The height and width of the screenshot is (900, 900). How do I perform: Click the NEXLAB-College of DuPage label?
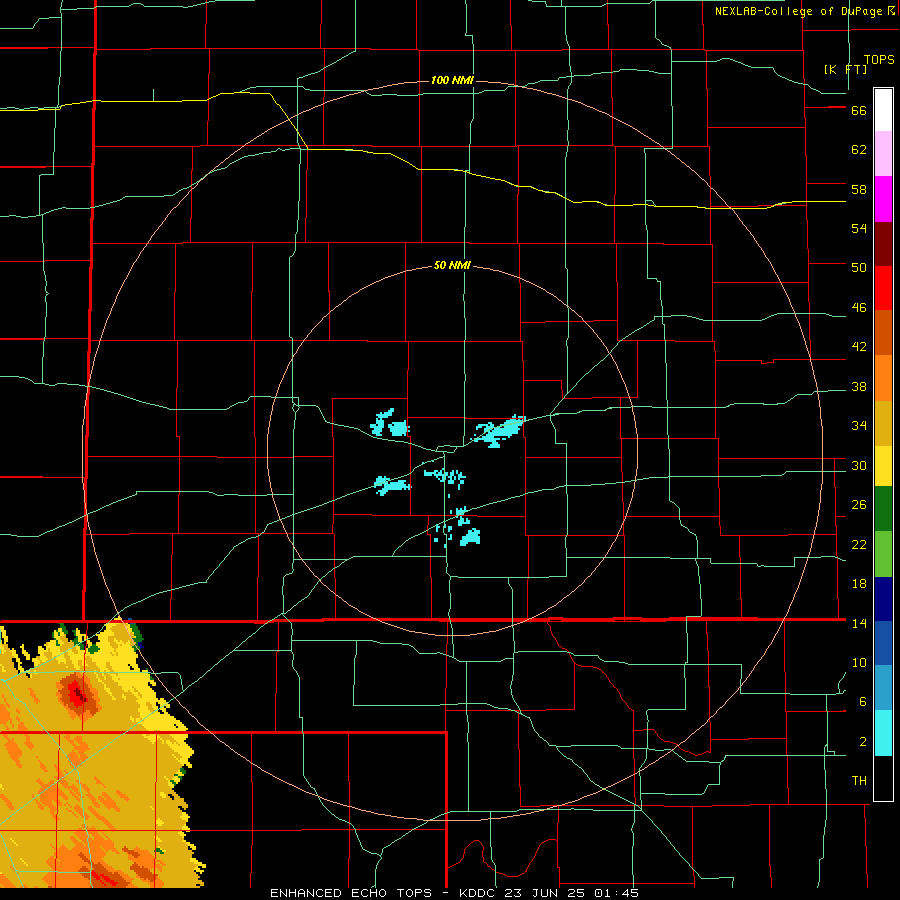pos(798,11)
